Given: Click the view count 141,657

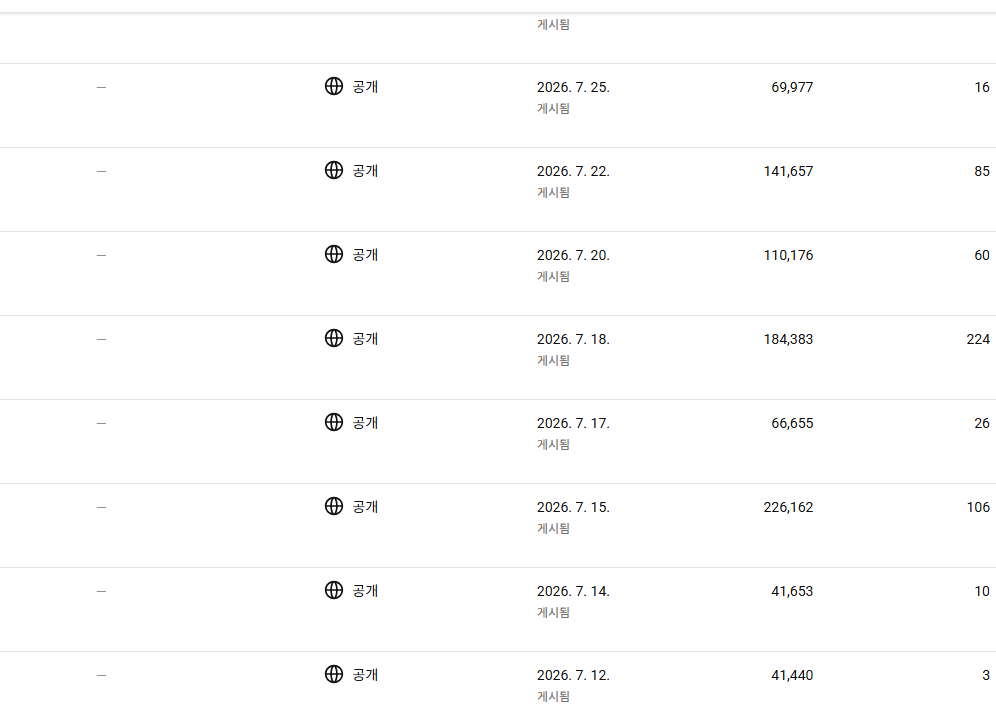Looking at the screenshot, I should point(788,172).
